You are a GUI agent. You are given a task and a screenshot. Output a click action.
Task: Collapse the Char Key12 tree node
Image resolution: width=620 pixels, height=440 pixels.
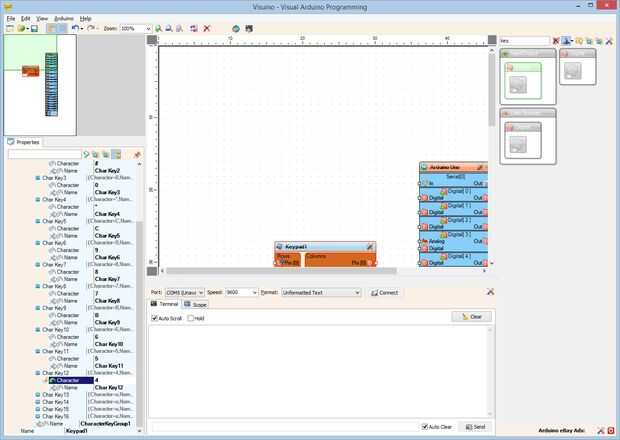click(x=38, y=373)
